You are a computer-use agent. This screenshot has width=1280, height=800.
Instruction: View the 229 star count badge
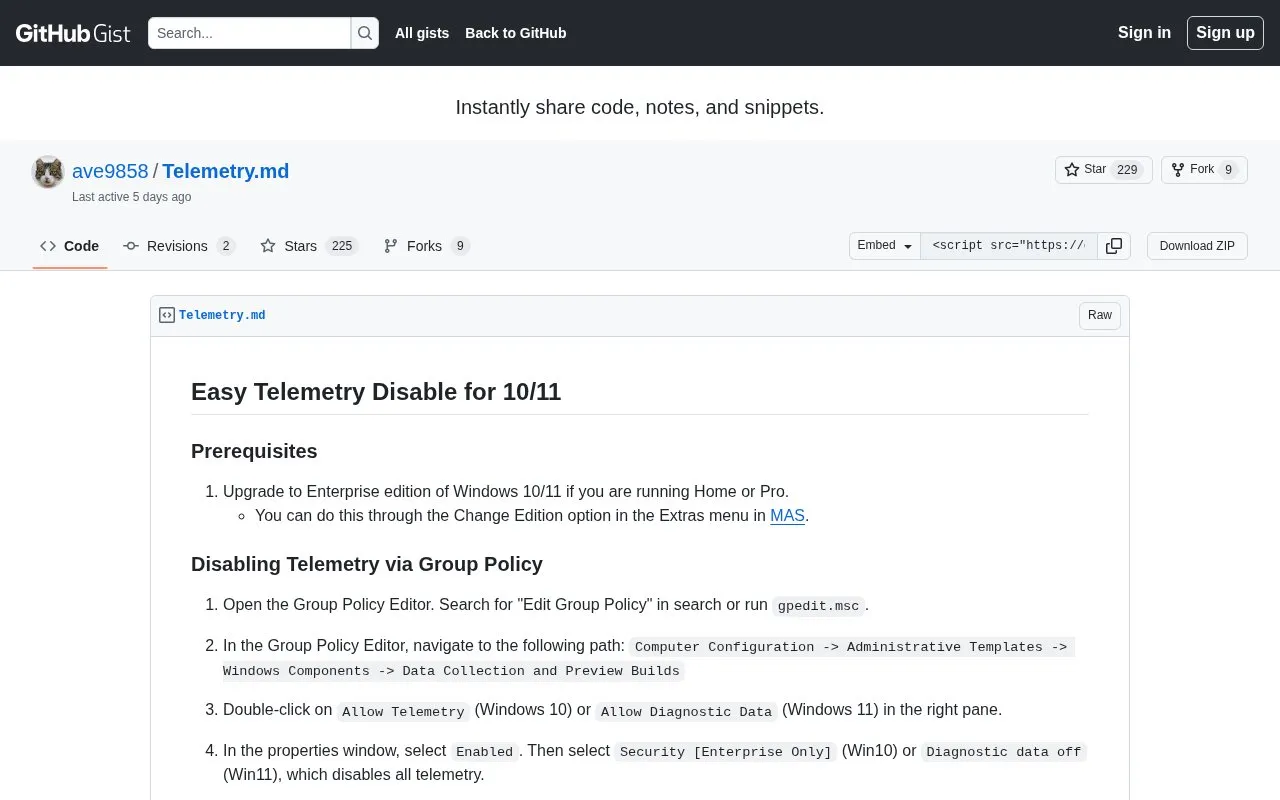pyautogui.click(x=1127, y=170)
